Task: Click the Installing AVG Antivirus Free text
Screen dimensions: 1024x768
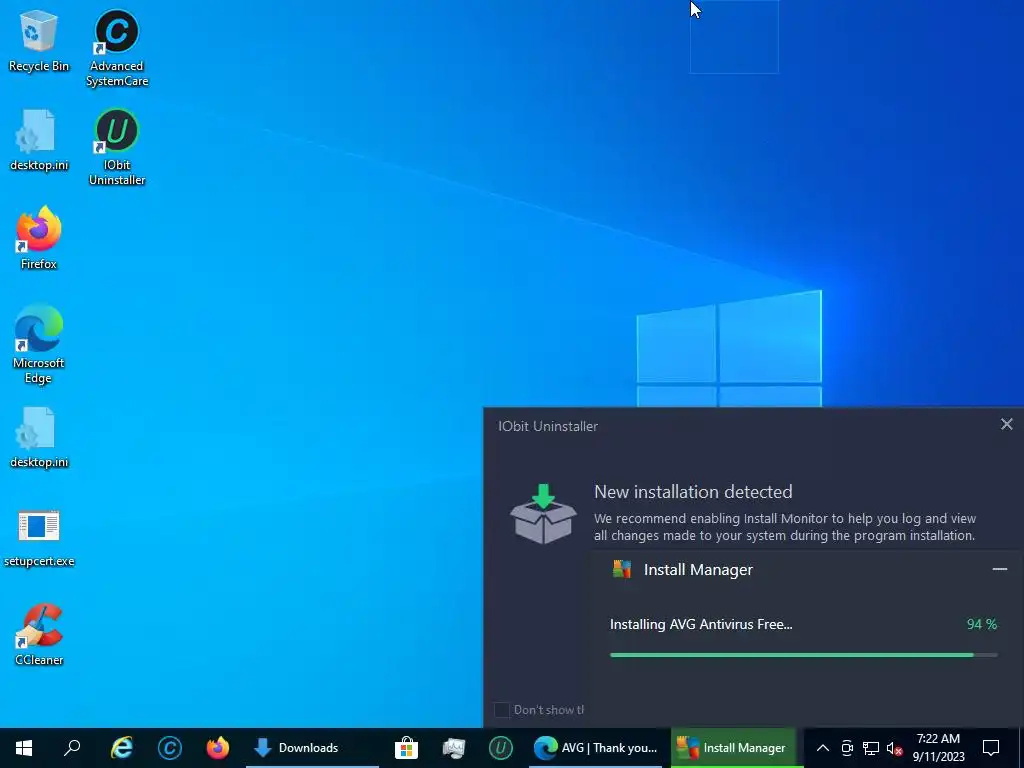Action: 701,624
